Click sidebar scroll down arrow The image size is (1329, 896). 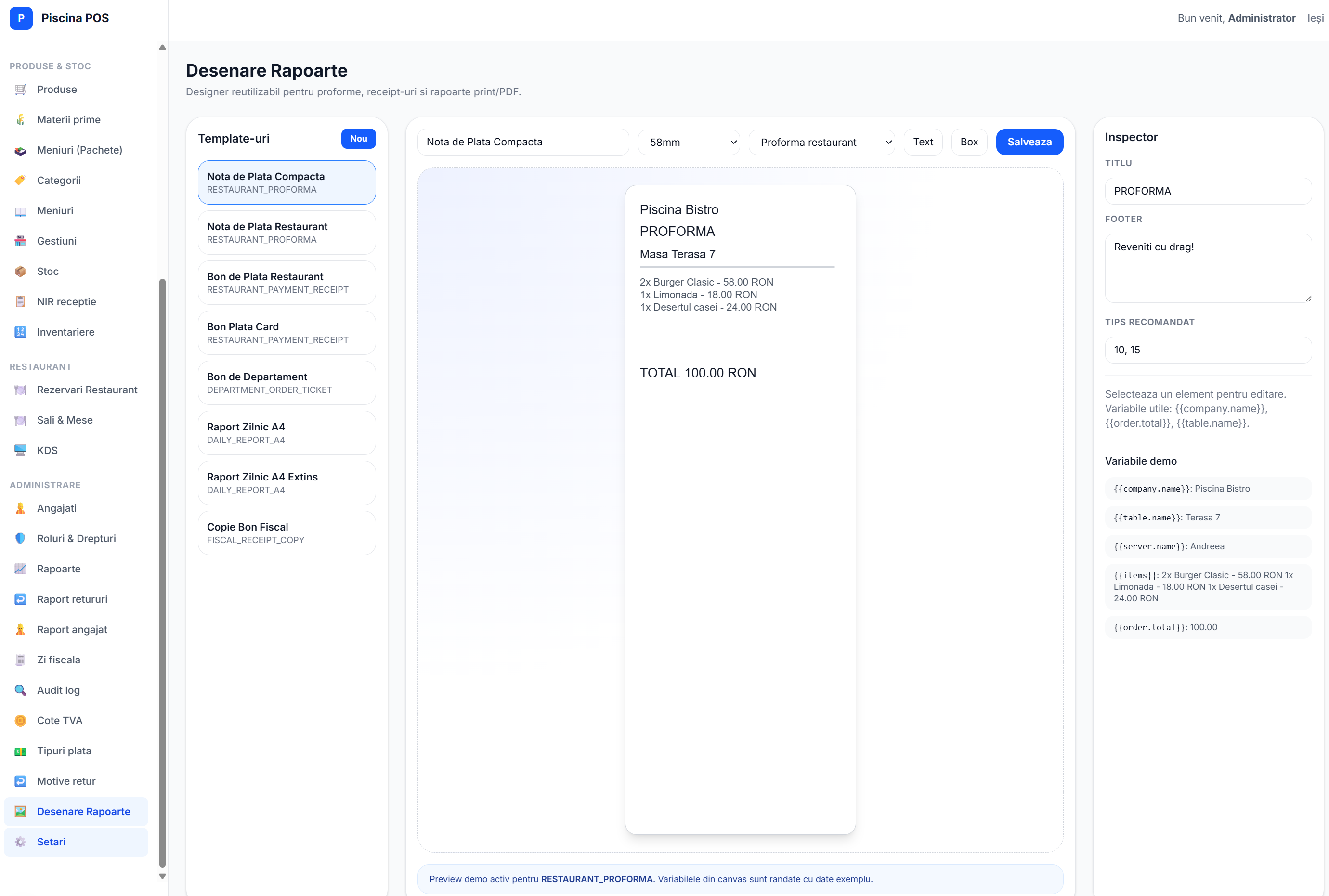click(x=162, y=876)
